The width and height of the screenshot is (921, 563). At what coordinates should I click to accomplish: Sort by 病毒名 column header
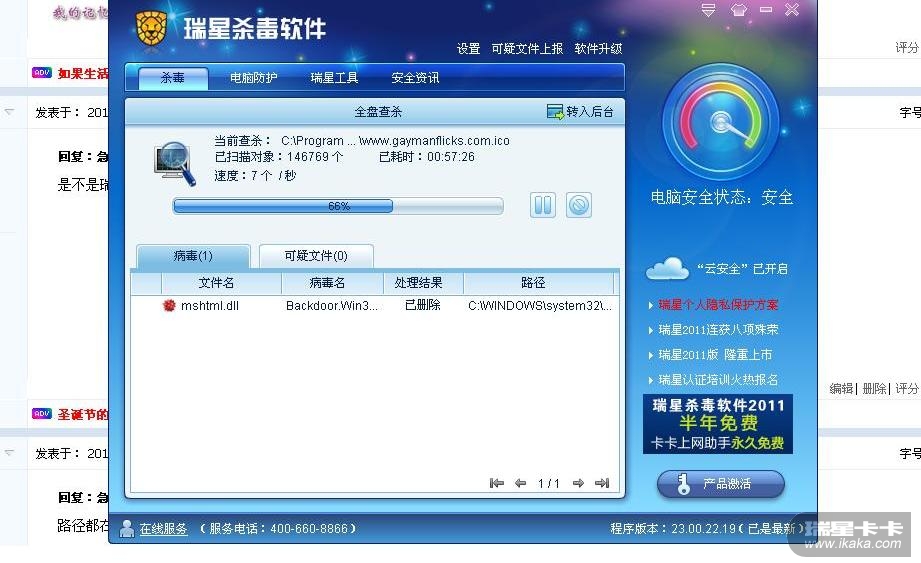tap(332, 283)
